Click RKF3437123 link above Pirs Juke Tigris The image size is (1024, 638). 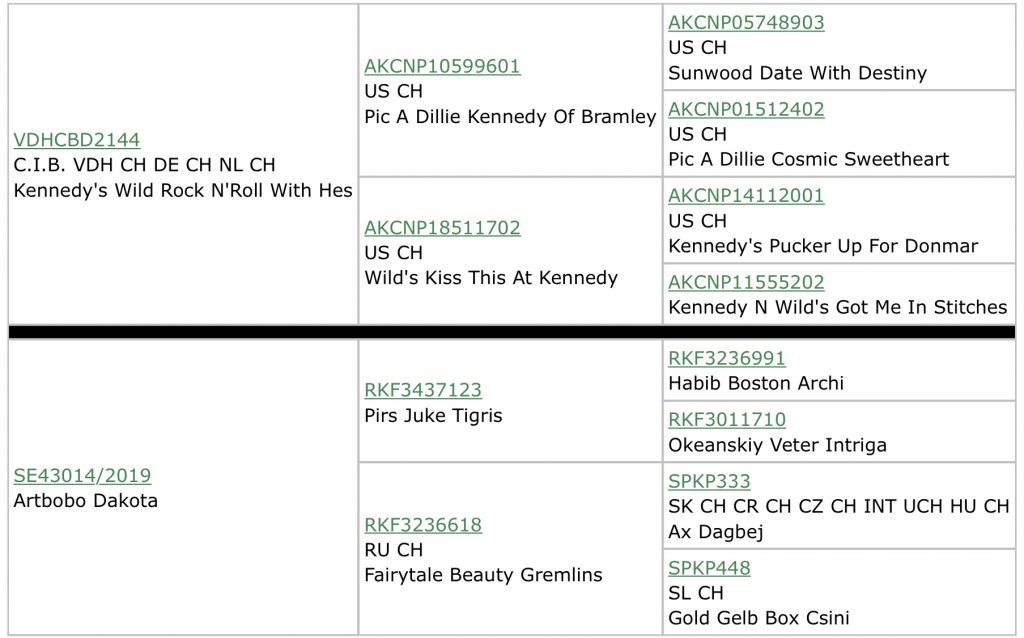click(x=423, y=390)
